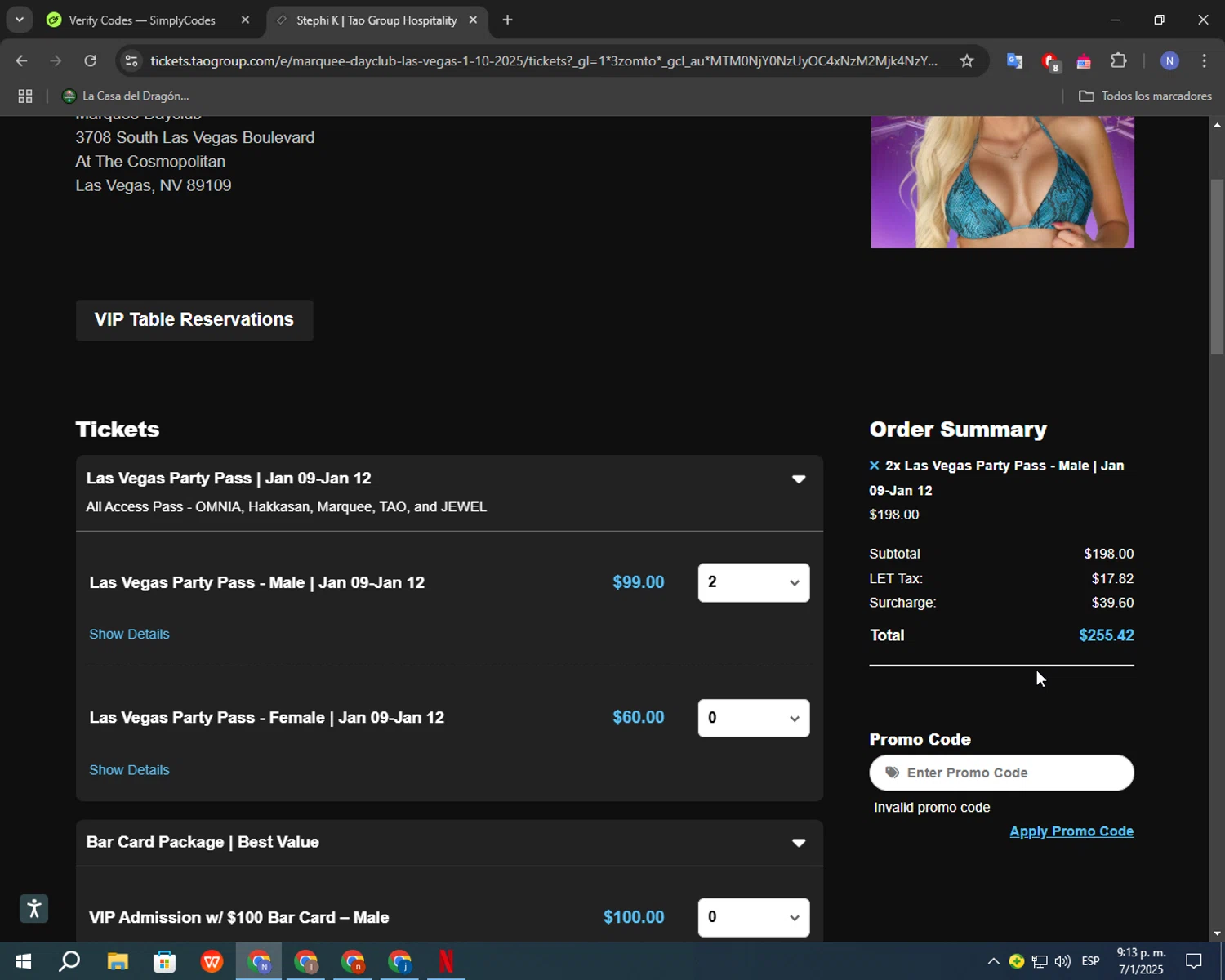
Task: Open the extensions puzzle menu
Action: click(x=1119, y=60)
